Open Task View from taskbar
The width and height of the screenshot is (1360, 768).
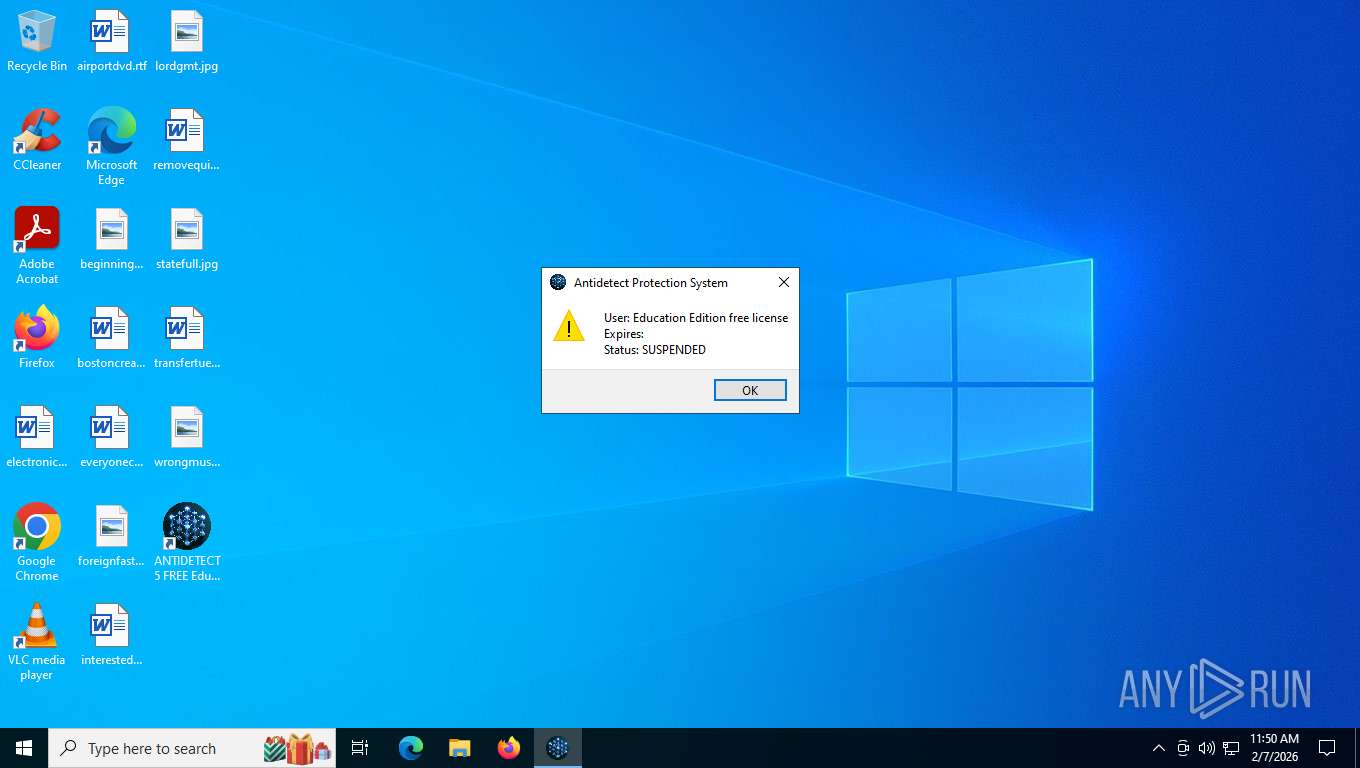tap(360, 748)
